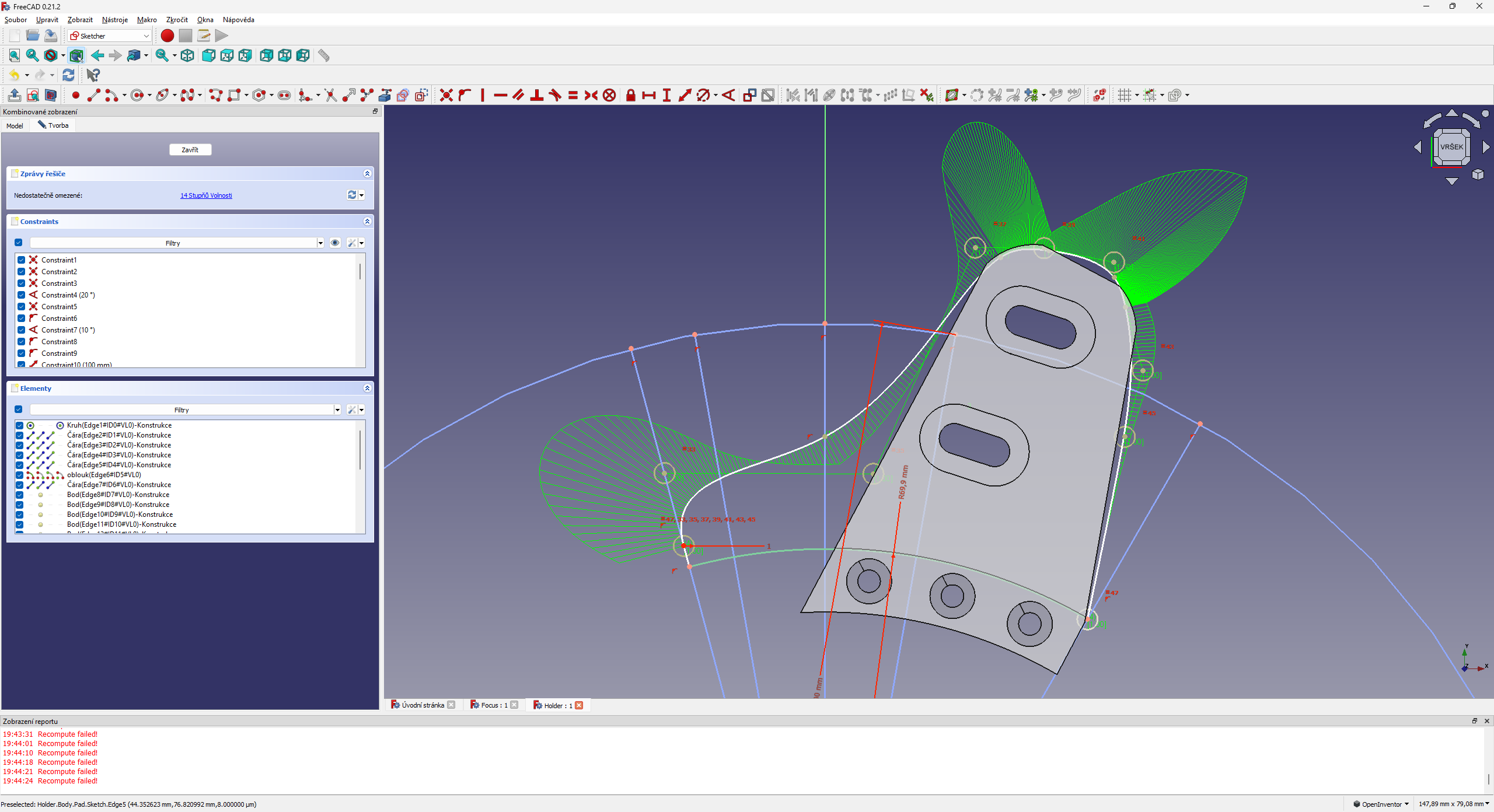Apply the lock constraint padlock icon
The image size is (1494, 812).
(x=630, y=96)
